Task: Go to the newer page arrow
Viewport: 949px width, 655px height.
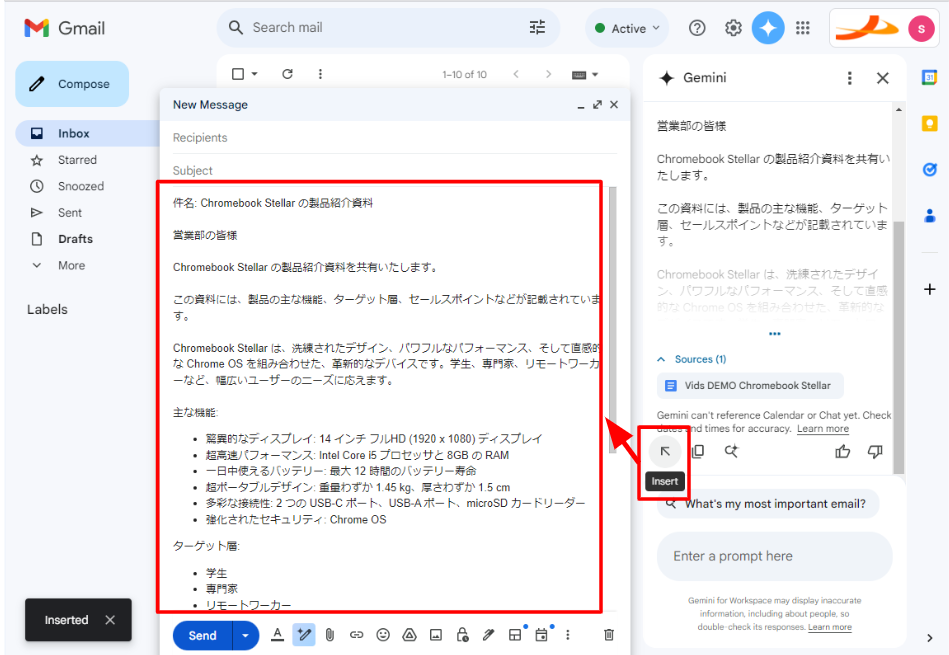Action: click(516, 74)
